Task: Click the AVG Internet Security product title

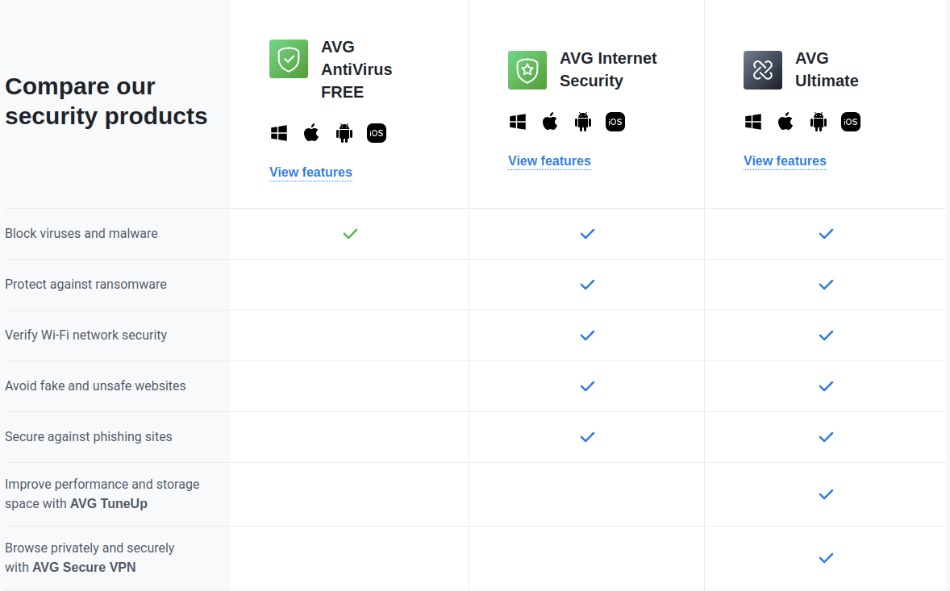Action: coord(608,70)
